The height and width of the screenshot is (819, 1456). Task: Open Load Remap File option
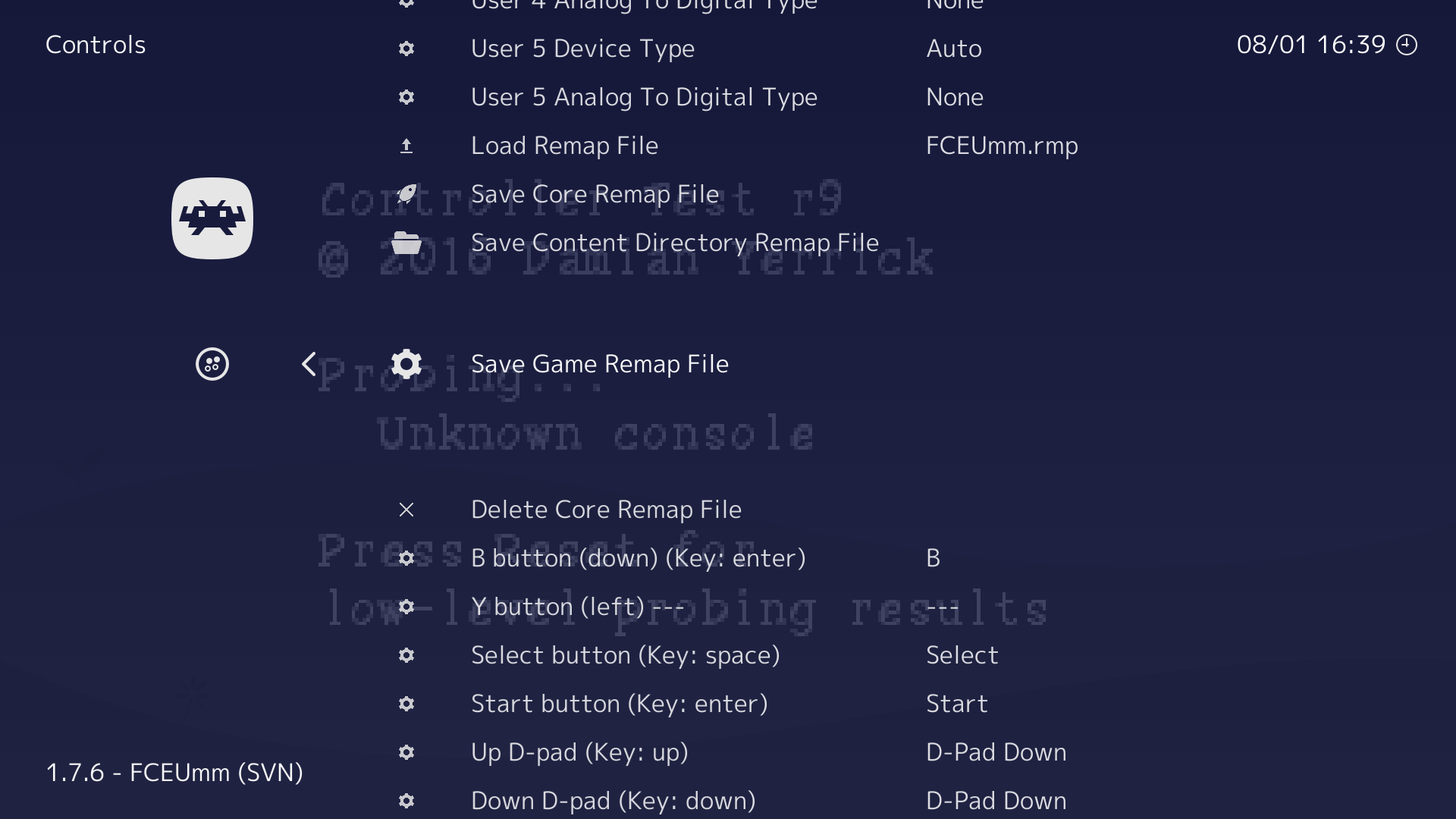click(564, 146)
